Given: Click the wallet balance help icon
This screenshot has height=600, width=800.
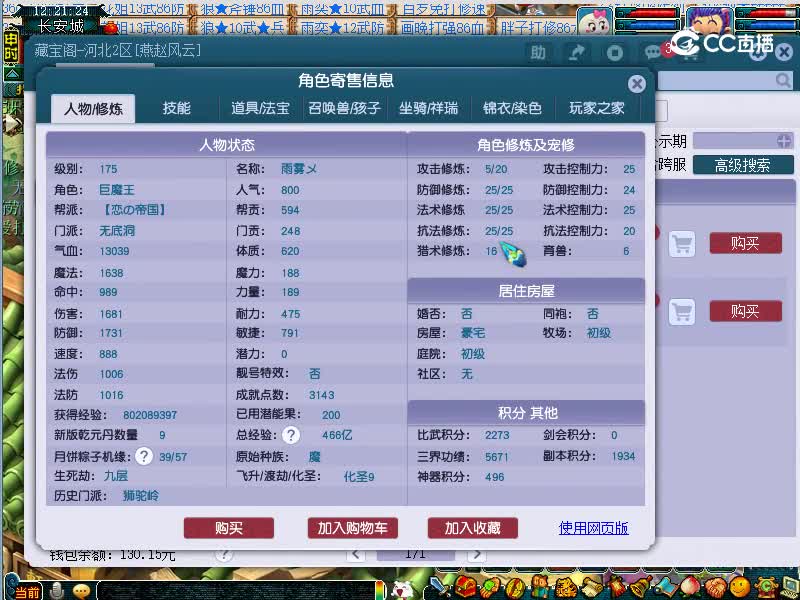Looking at the screenshot, I should 223,554.
